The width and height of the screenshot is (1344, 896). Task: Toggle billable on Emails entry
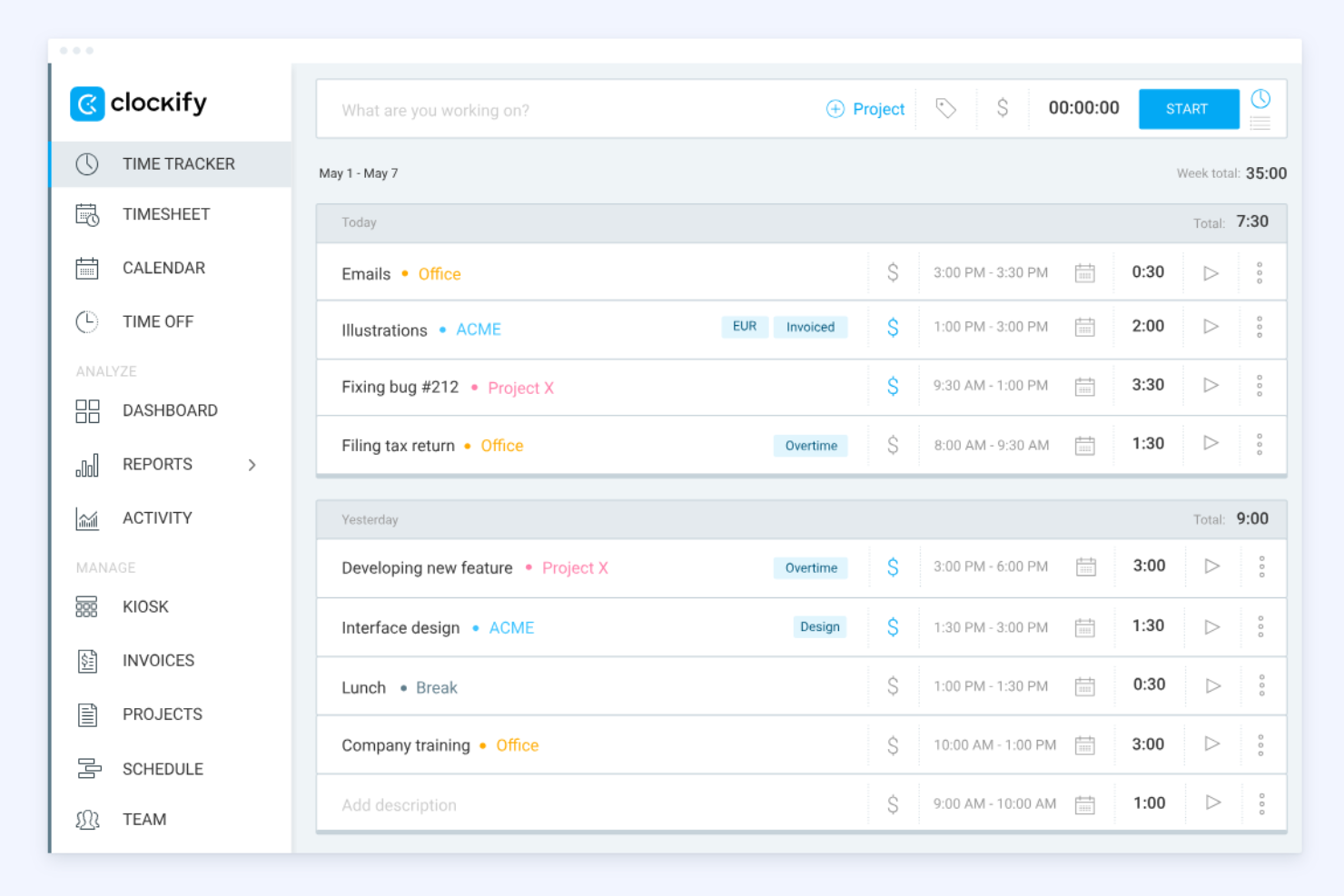coord(893,273)
